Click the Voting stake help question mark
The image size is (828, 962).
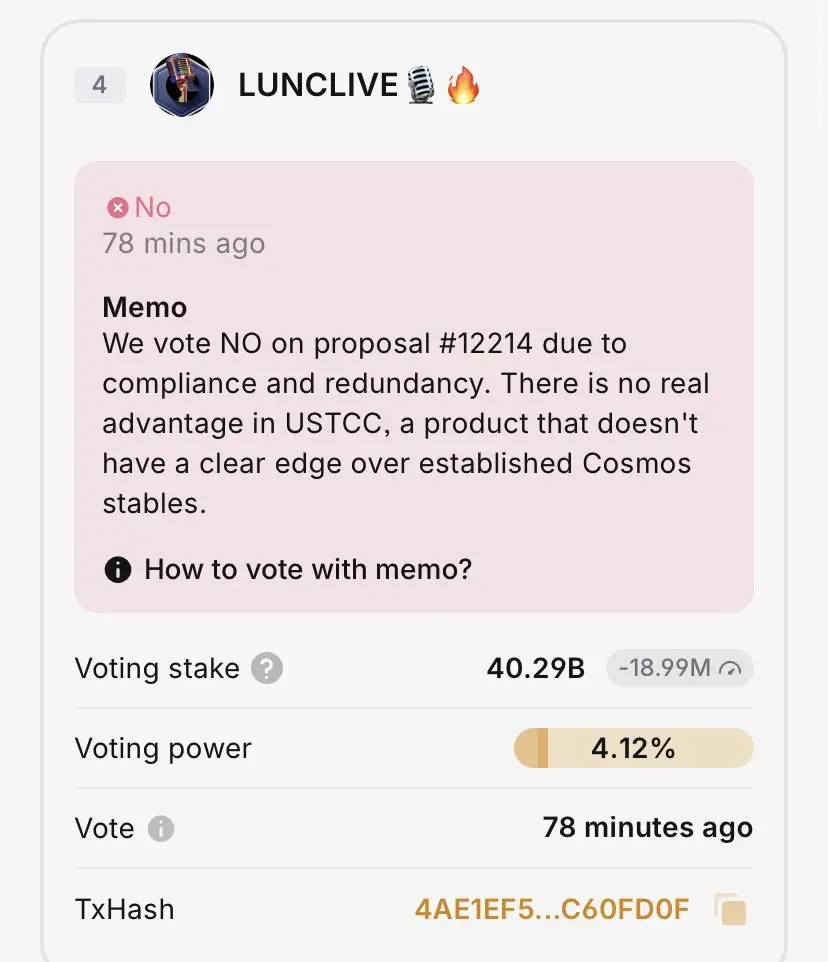click(x=266, y=668)
